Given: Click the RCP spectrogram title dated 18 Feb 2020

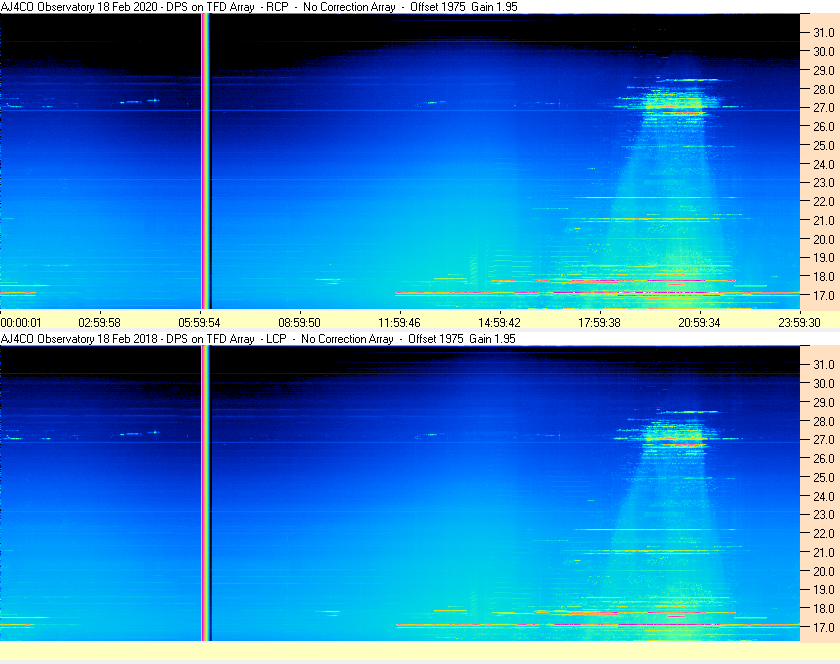Looking at the screenshot, I should click(259, 7).
